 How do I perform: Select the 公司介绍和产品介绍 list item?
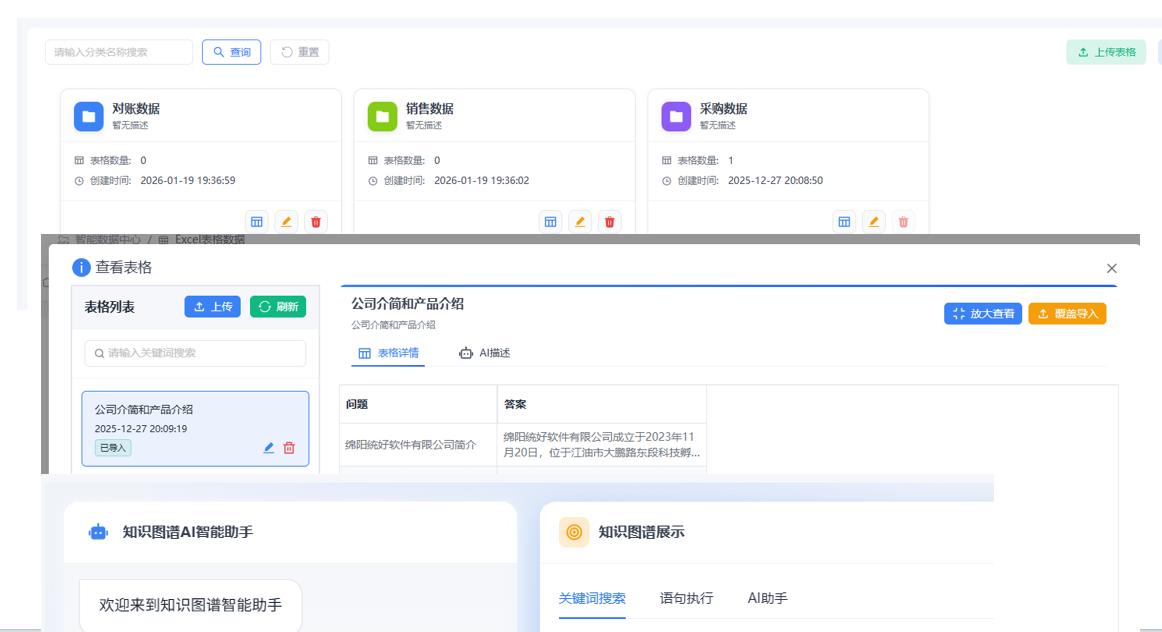tap(195, 428)
